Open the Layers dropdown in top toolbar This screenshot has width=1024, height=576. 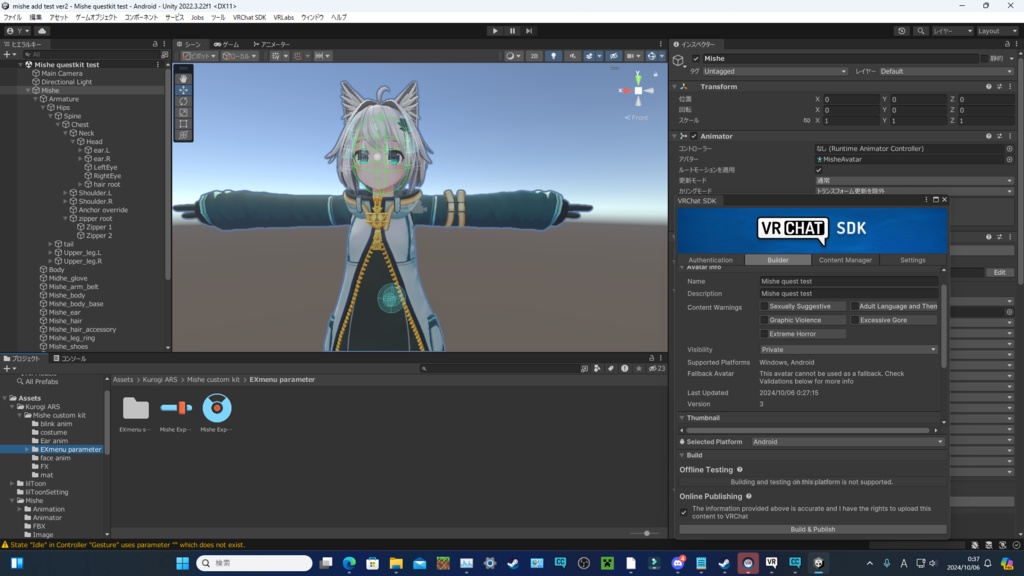pyautogui.click(x=952, y=31)
